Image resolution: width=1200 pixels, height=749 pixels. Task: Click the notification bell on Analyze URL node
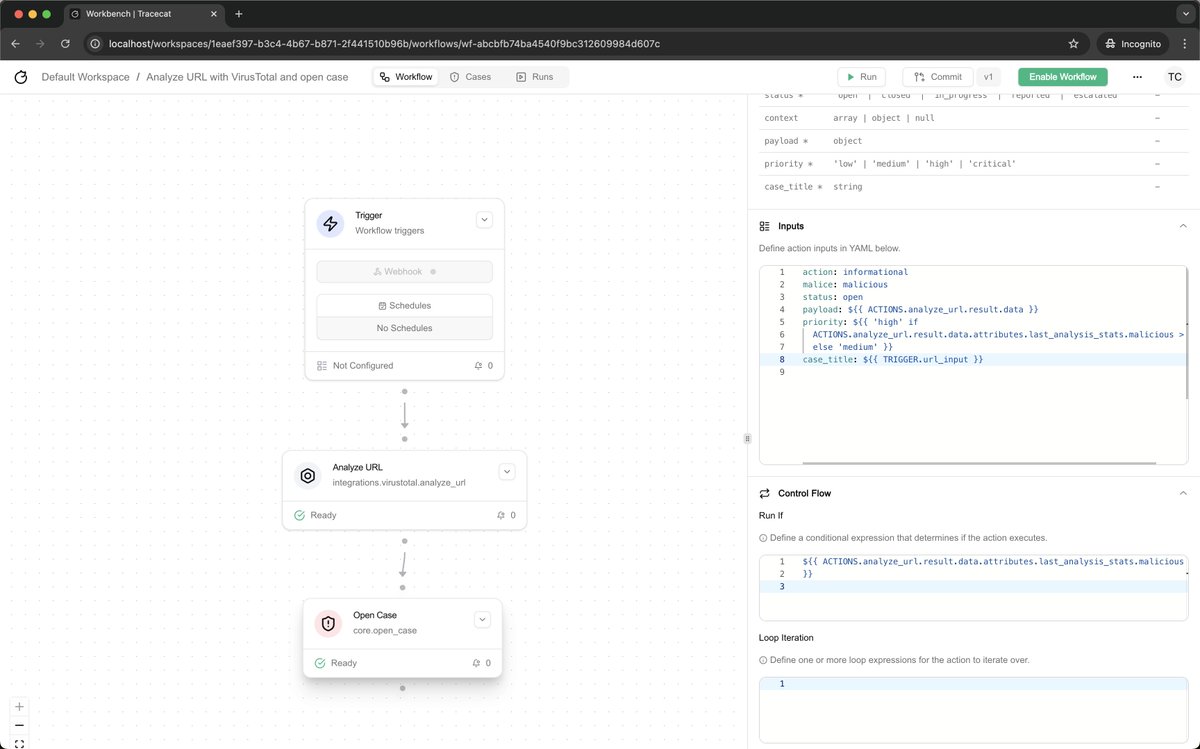(499, 515)
